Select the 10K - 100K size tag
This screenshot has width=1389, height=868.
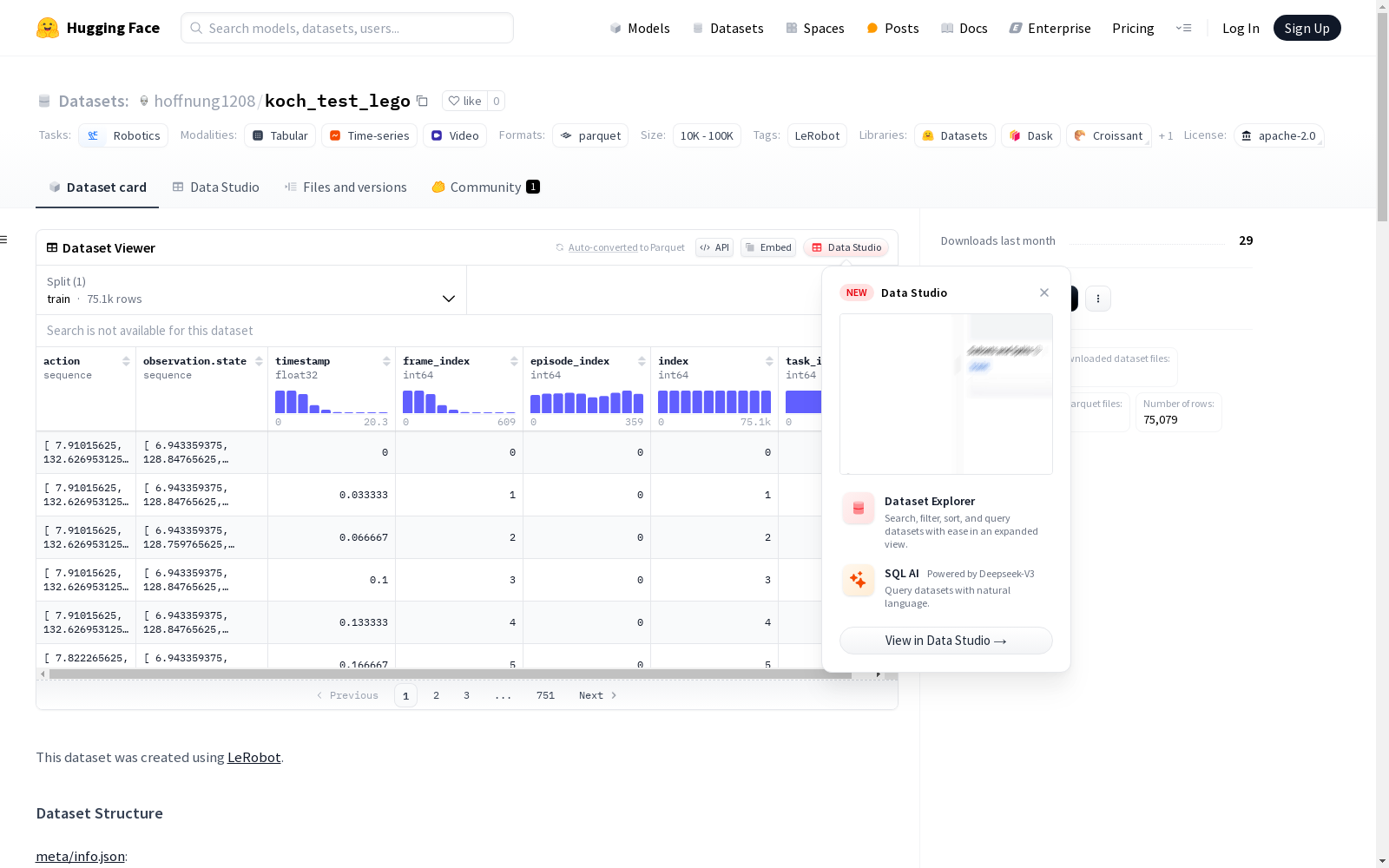(x=707, y=135)
